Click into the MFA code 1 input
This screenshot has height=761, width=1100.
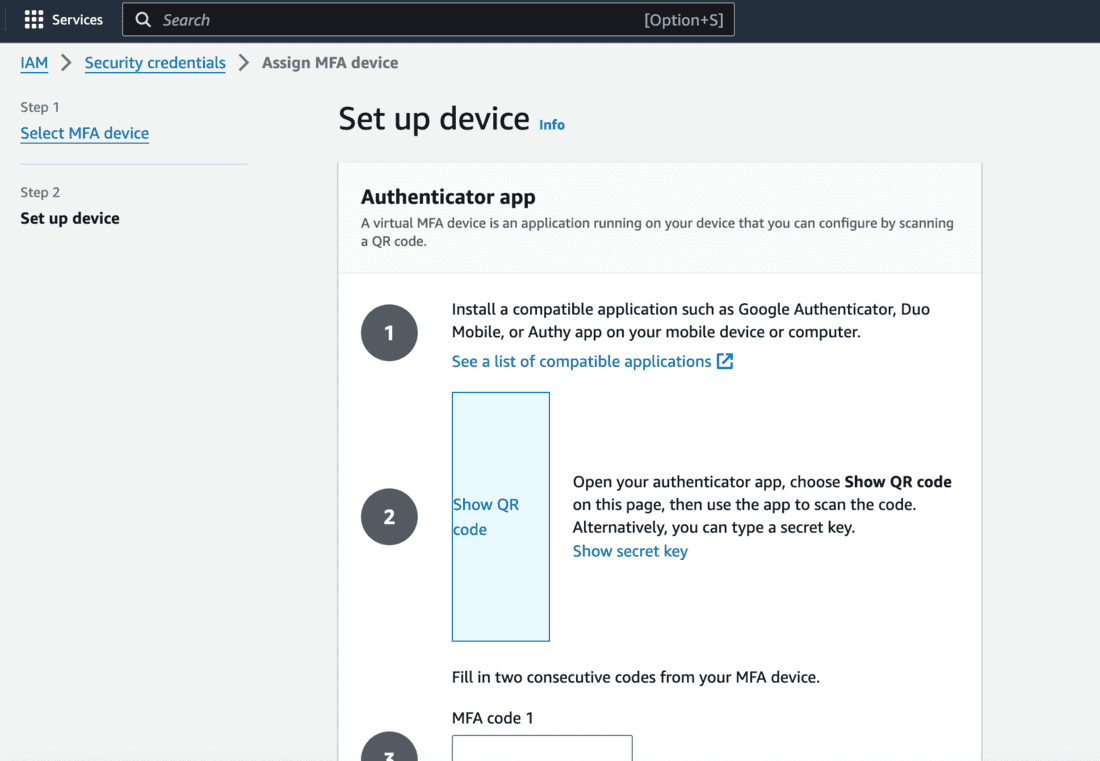[542, 748]
